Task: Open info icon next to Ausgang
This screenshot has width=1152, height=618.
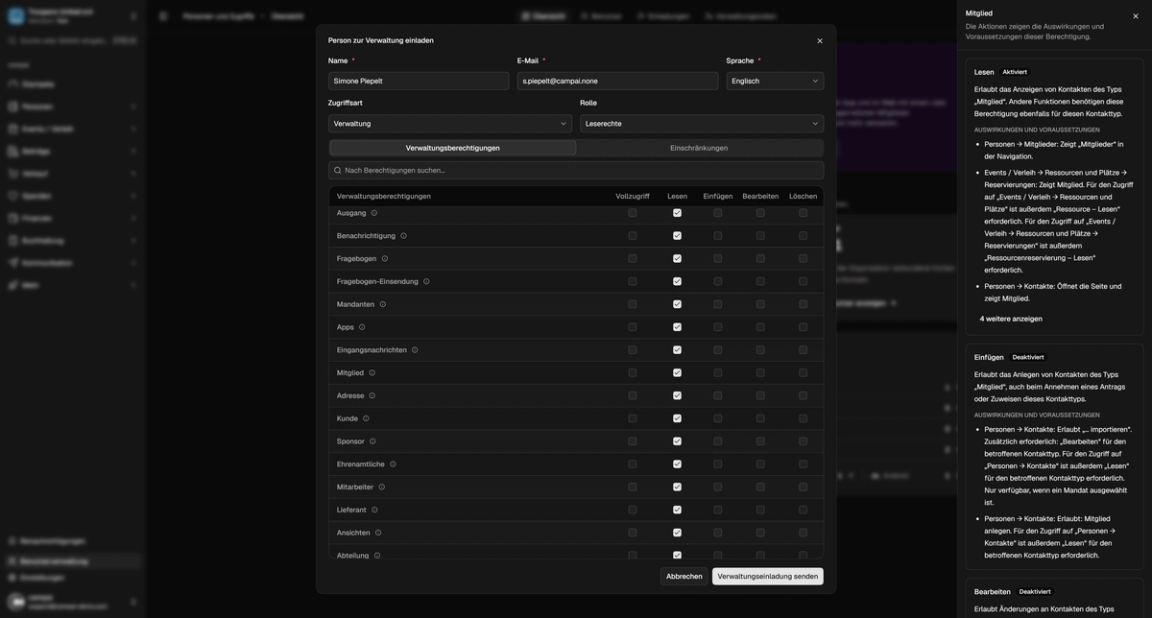Action: point(374,213)
